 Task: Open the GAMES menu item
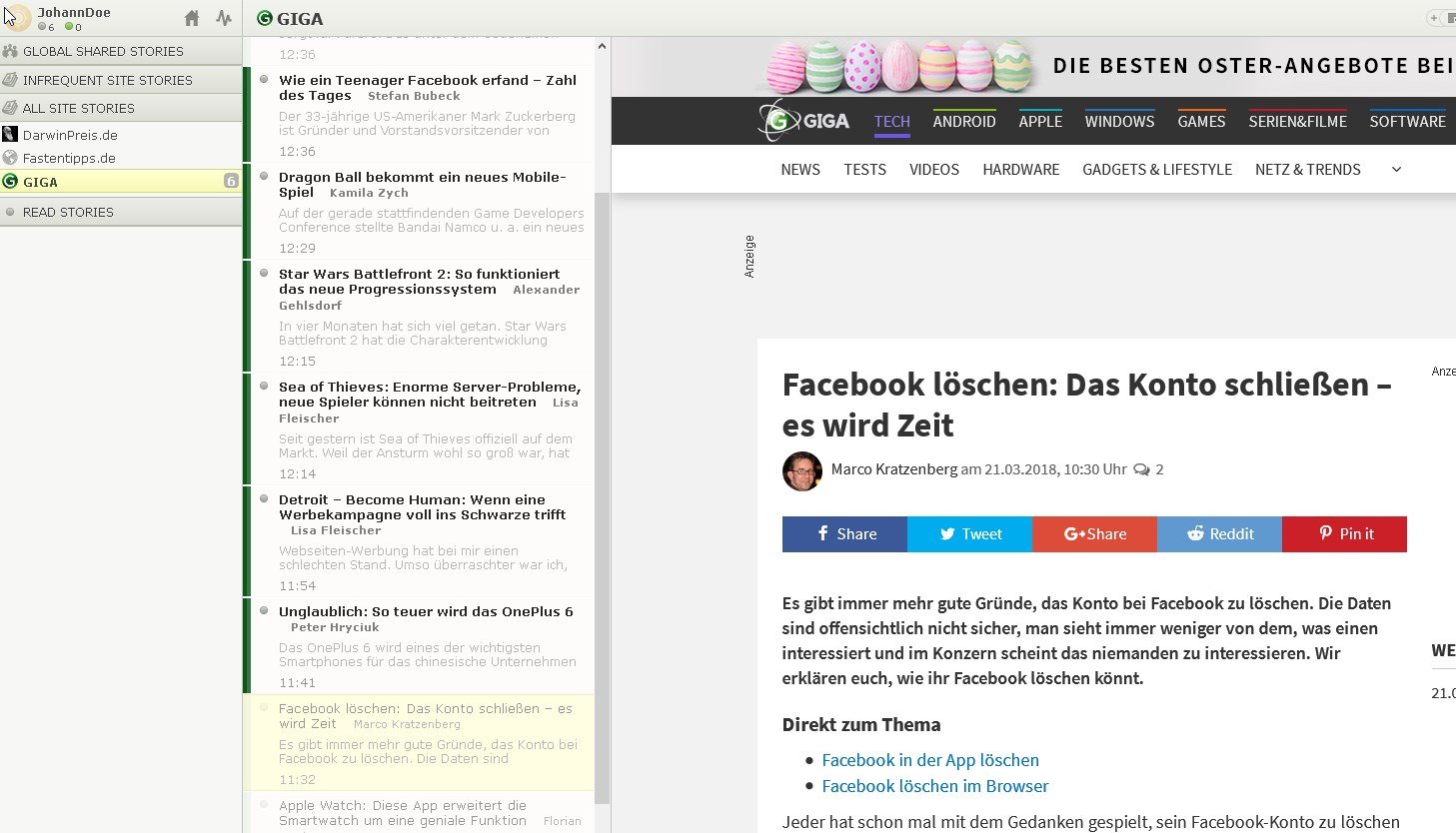pyautogui.click(x=1201, y=121)
